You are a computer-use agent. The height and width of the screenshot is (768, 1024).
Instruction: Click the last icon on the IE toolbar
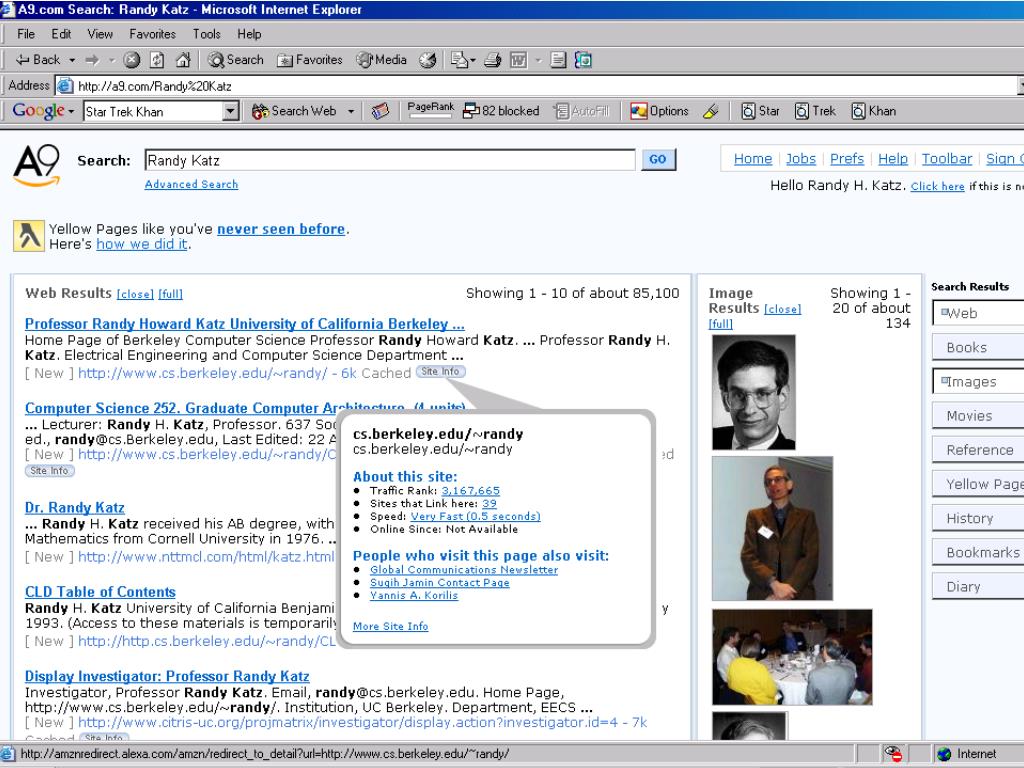pyautogui.click(x=583, y=60)
